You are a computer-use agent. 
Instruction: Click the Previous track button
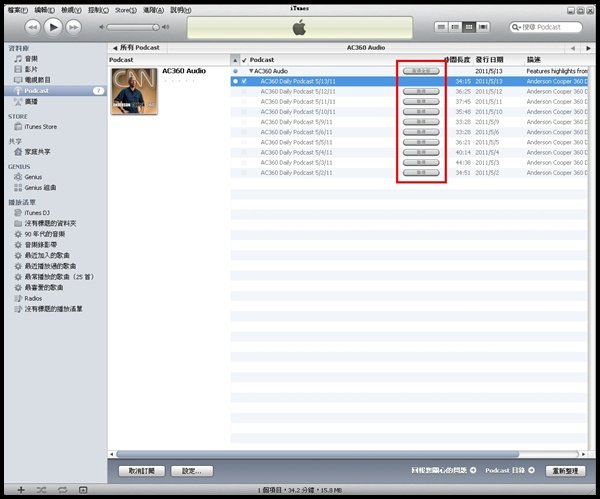pos(33,27)
